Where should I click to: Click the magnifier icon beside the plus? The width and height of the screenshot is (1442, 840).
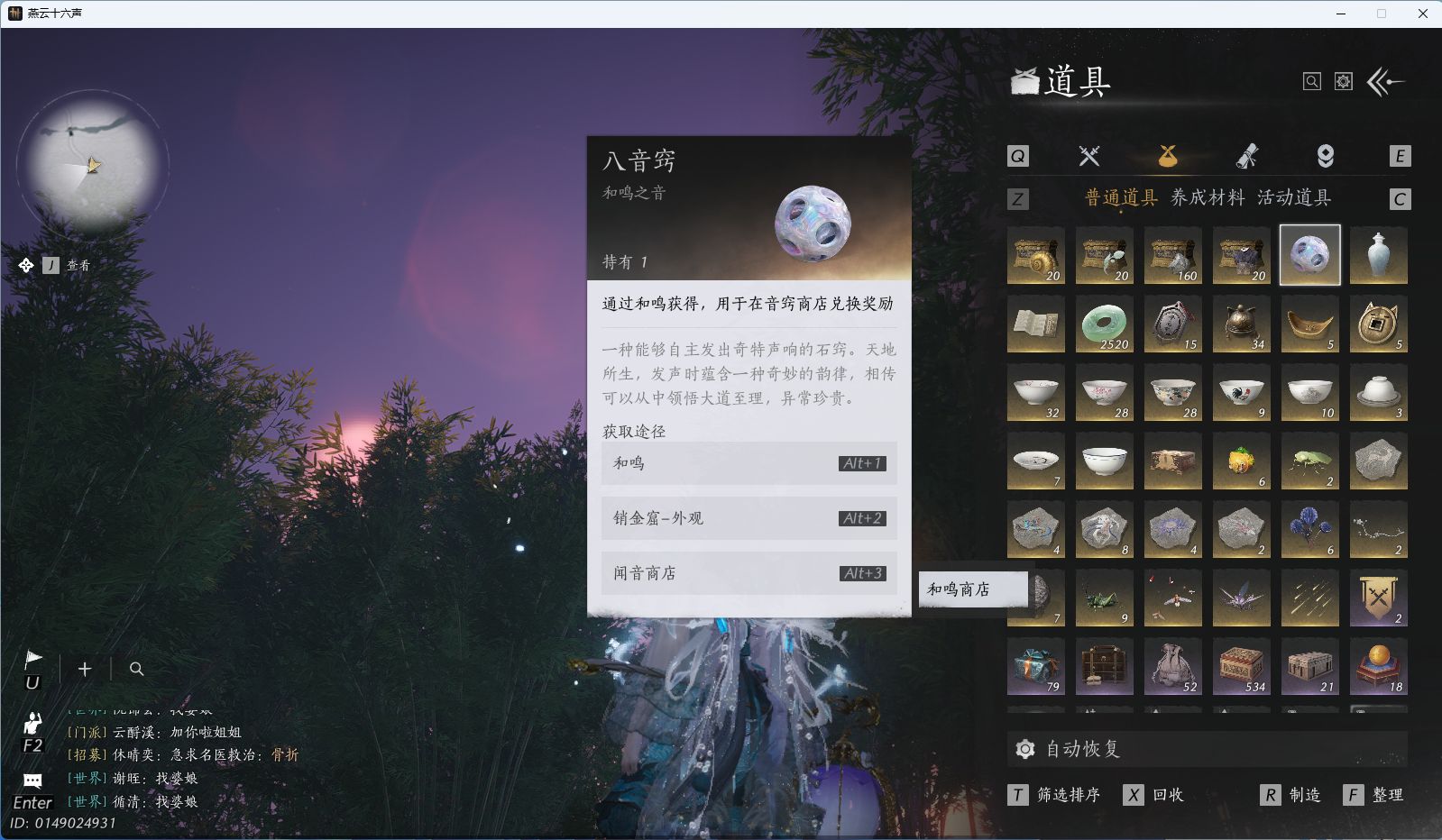[x=136, y=669]
